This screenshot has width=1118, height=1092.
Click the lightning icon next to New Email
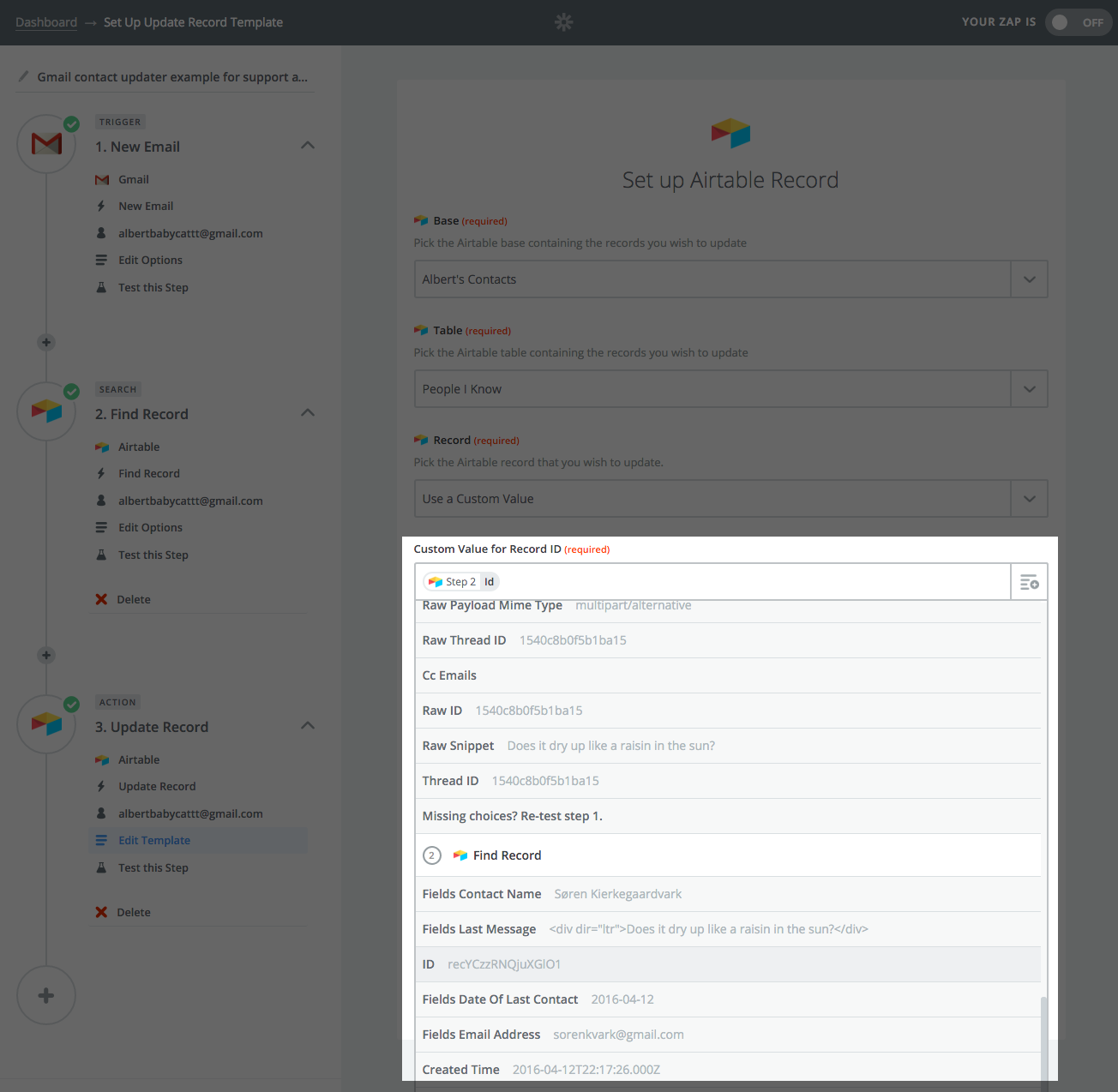[101, 206]
